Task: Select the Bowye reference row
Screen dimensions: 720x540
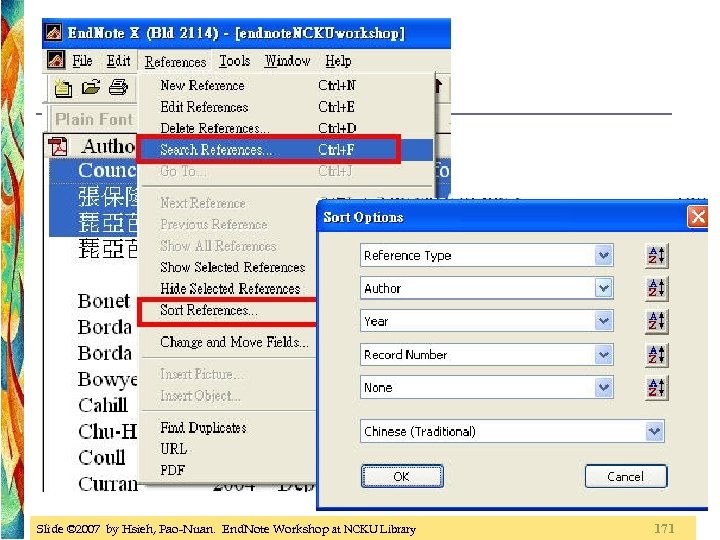Action: click(x=107, y=380)
